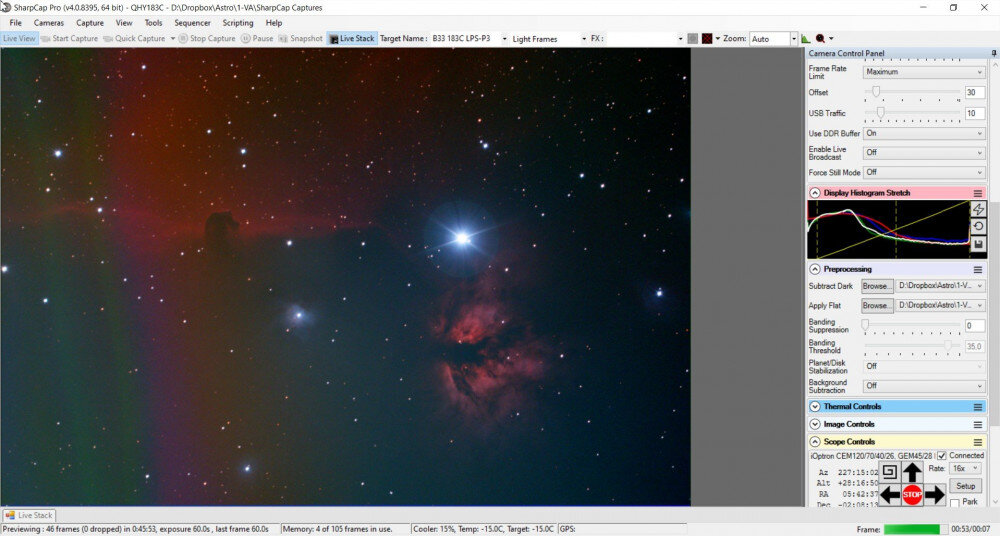Image resolution: width=1000 pixels, height=536 pixels.
Task: Click the Offset value field showing 30
Action: tap(974, 92)
